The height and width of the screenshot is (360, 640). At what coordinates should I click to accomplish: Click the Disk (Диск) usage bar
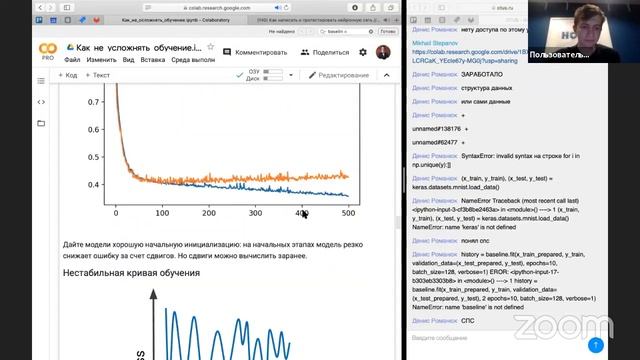click(x=273, y=78)
